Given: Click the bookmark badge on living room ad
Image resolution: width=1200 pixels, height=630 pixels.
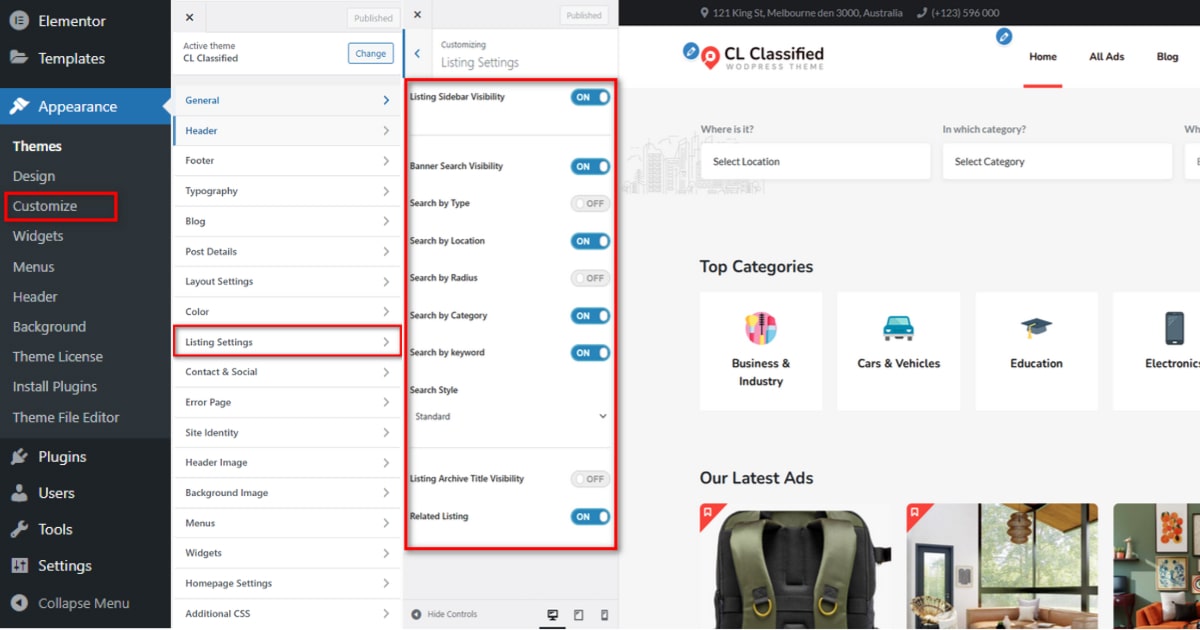Looking at the screenshot, I should coord(917,514).
